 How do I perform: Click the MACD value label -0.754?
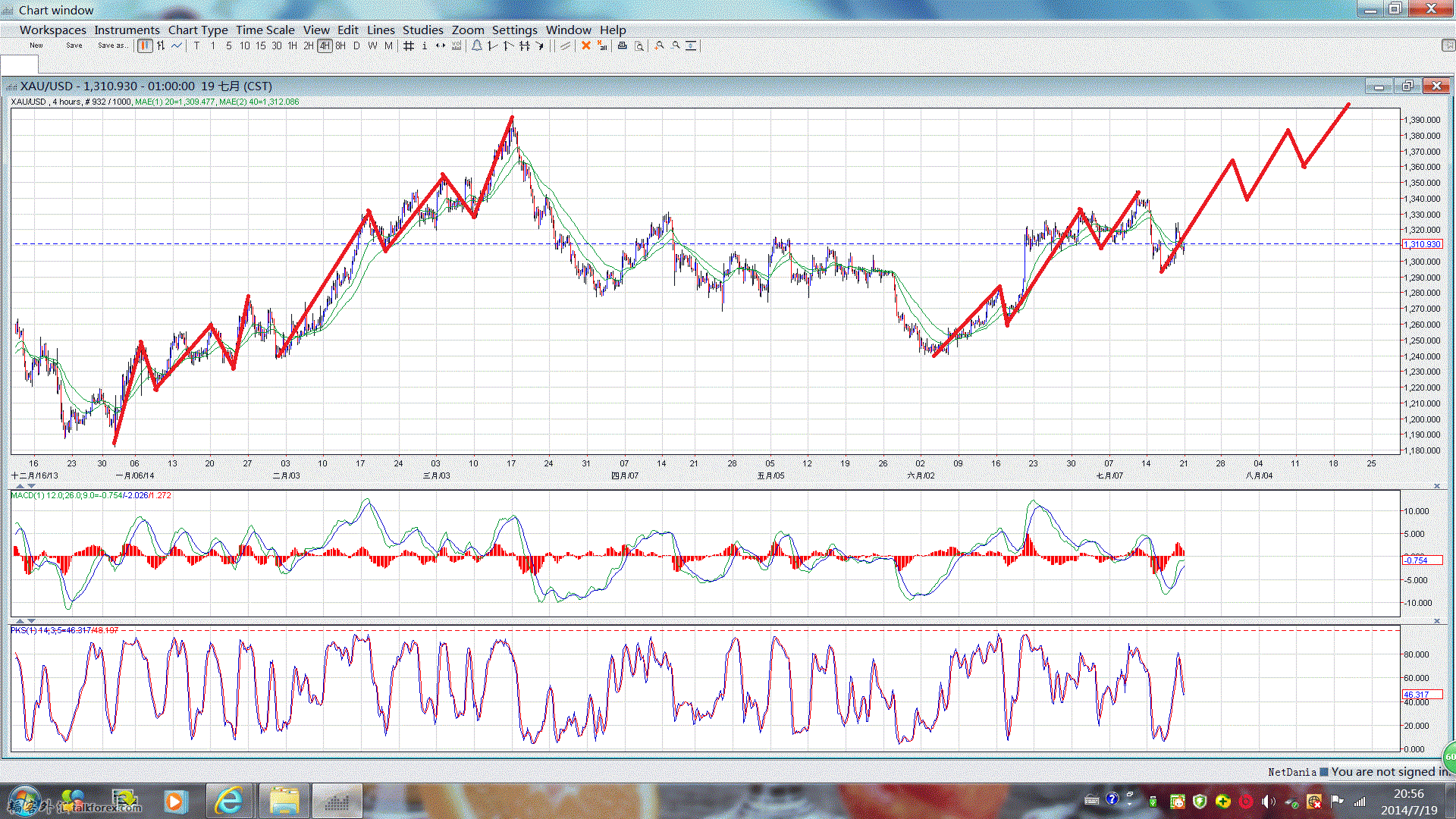coord(1423,560)
